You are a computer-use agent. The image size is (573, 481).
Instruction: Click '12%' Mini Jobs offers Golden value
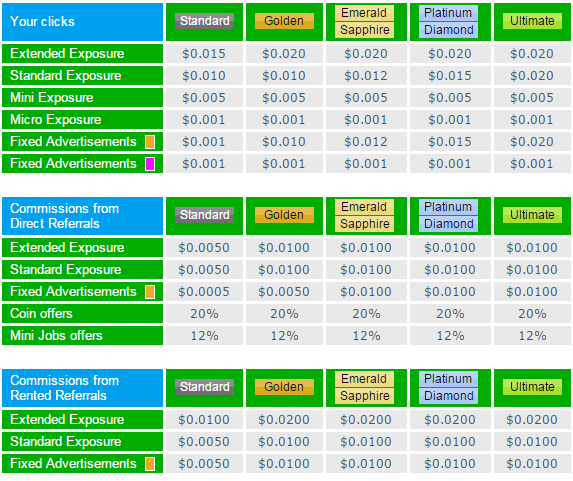pyautogui.click(x=284, y=336)
